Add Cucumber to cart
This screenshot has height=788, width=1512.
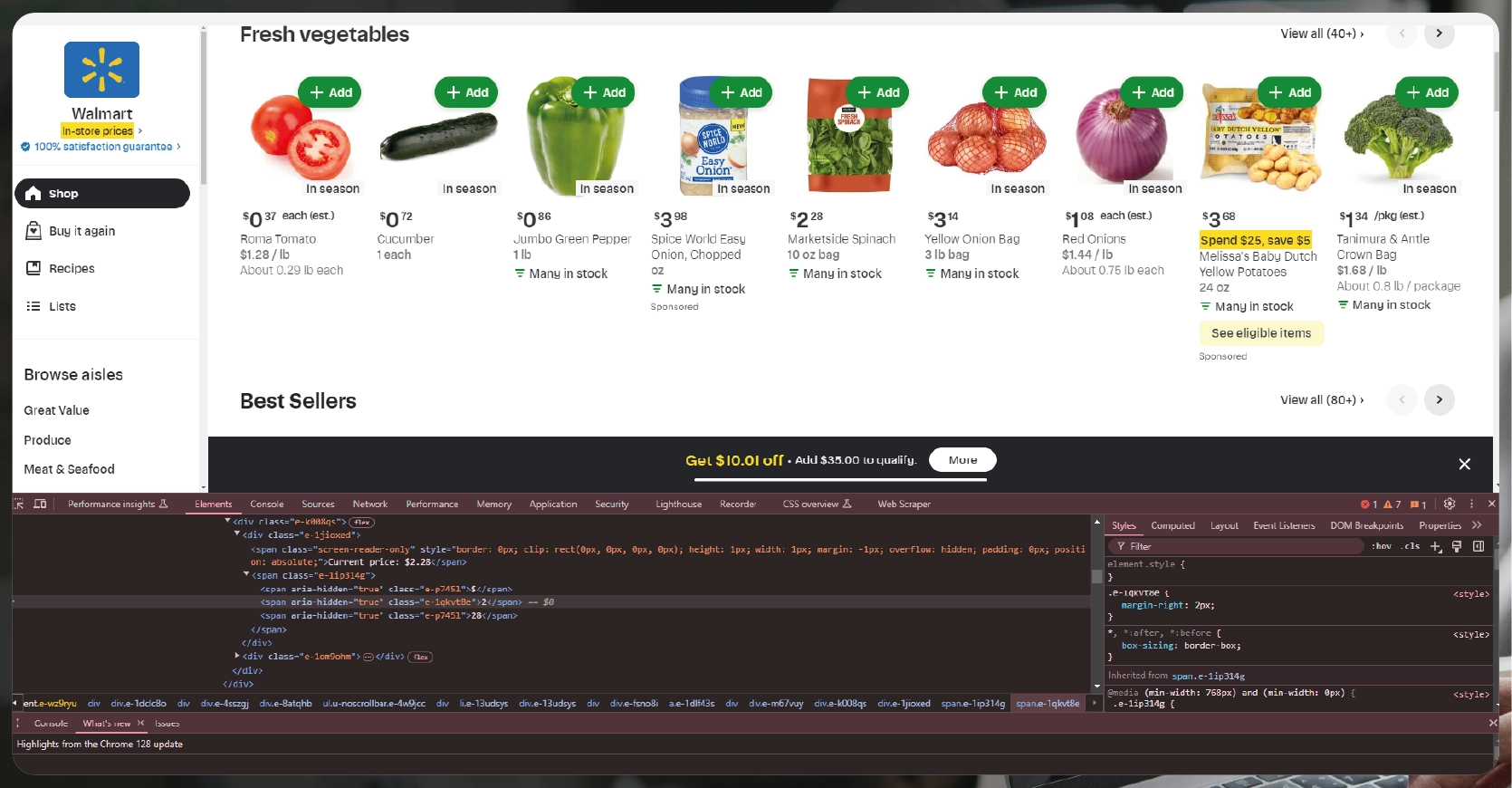coord(466,92)
